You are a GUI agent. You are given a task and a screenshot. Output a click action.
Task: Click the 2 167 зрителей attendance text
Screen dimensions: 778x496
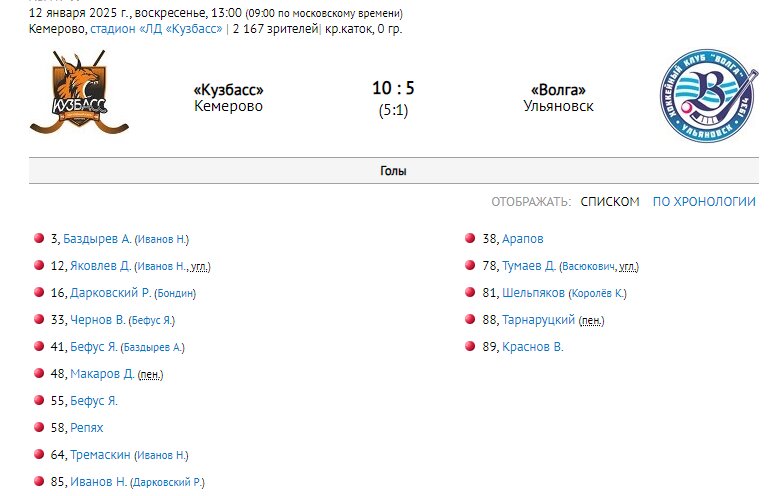click(275, 29)
